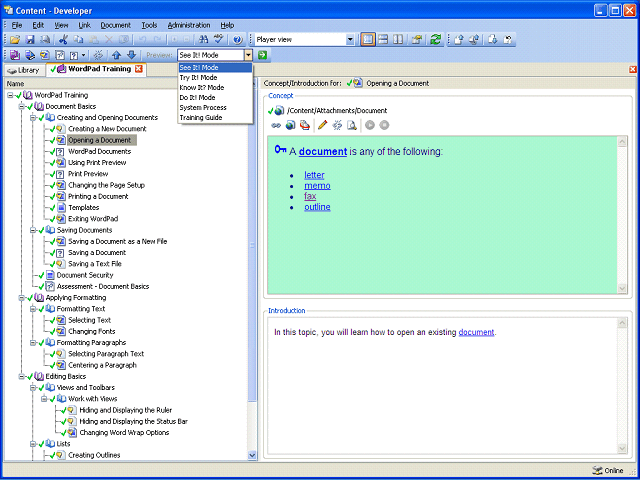
Task: Follow the bold 'document' link in Concept
Action: 323,152
